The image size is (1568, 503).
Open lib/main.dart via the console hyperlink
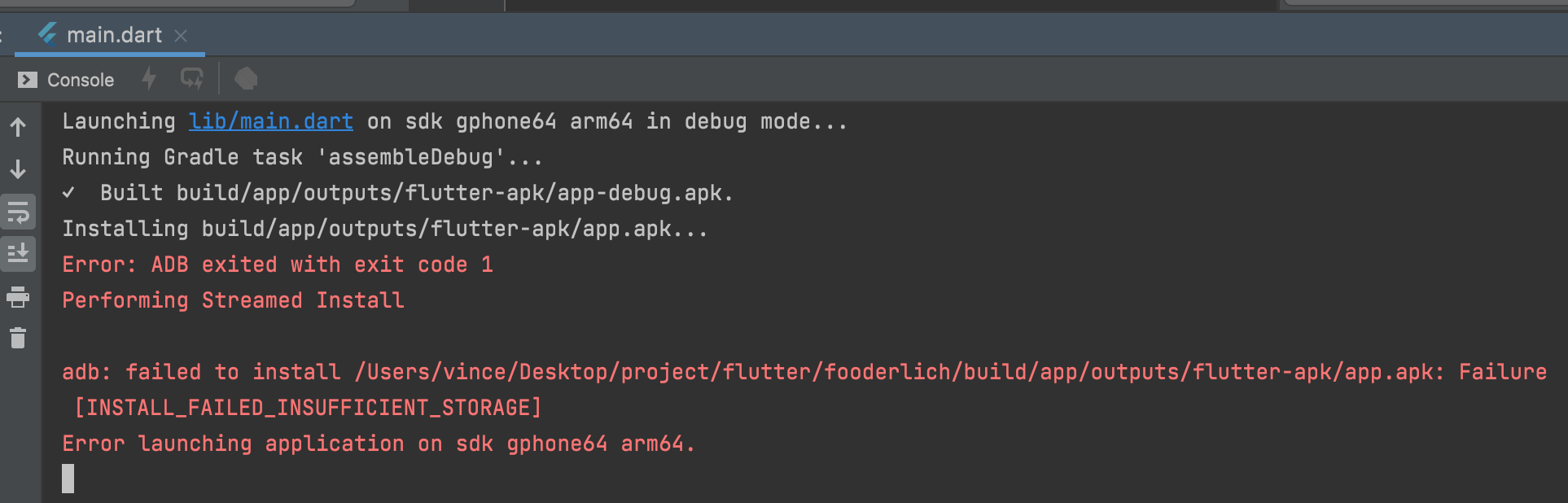pos(271,120)
